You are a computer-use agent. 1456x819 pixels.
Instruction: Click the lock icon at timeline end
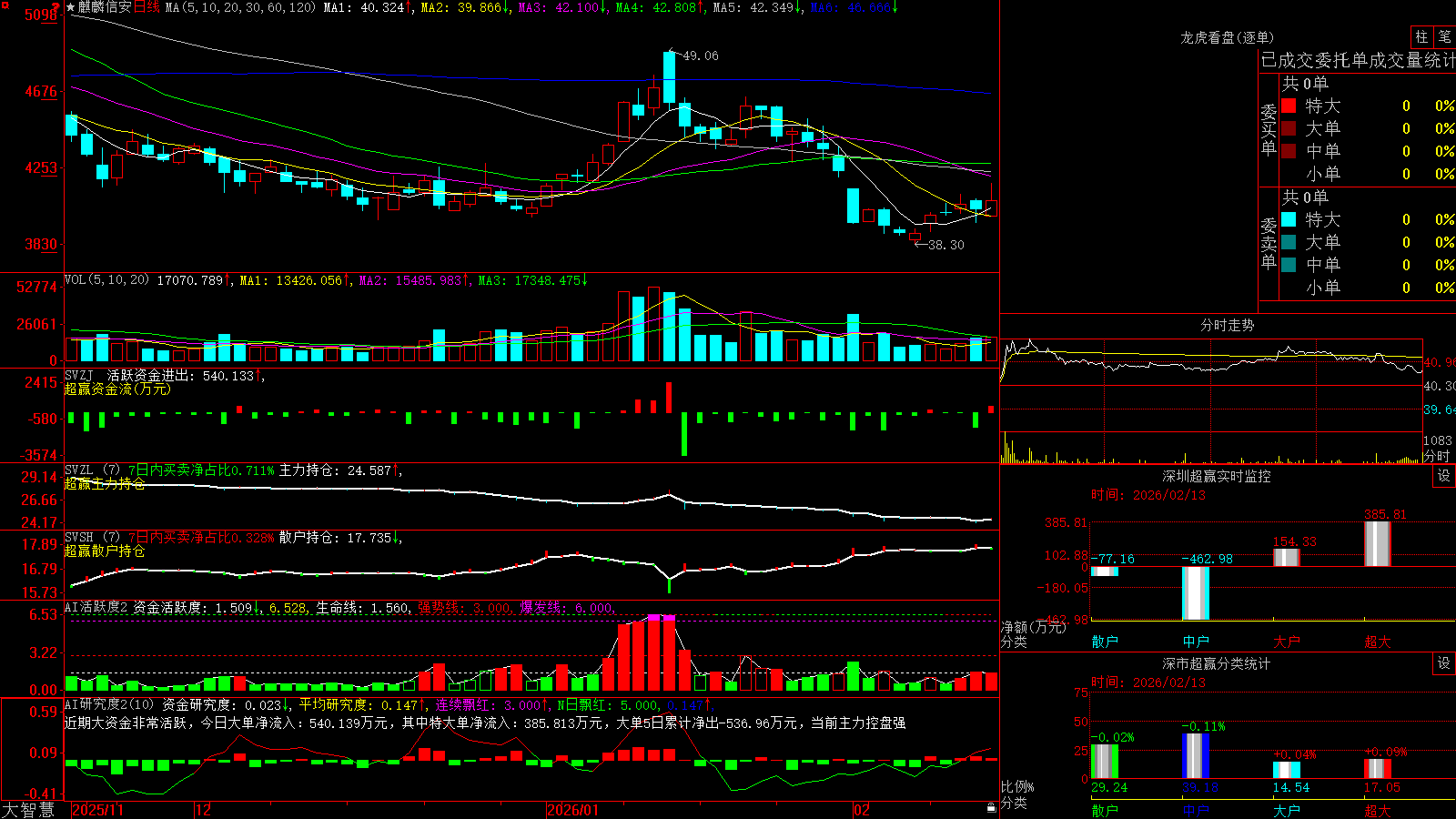pyautogui.click(x=991, y=808)
